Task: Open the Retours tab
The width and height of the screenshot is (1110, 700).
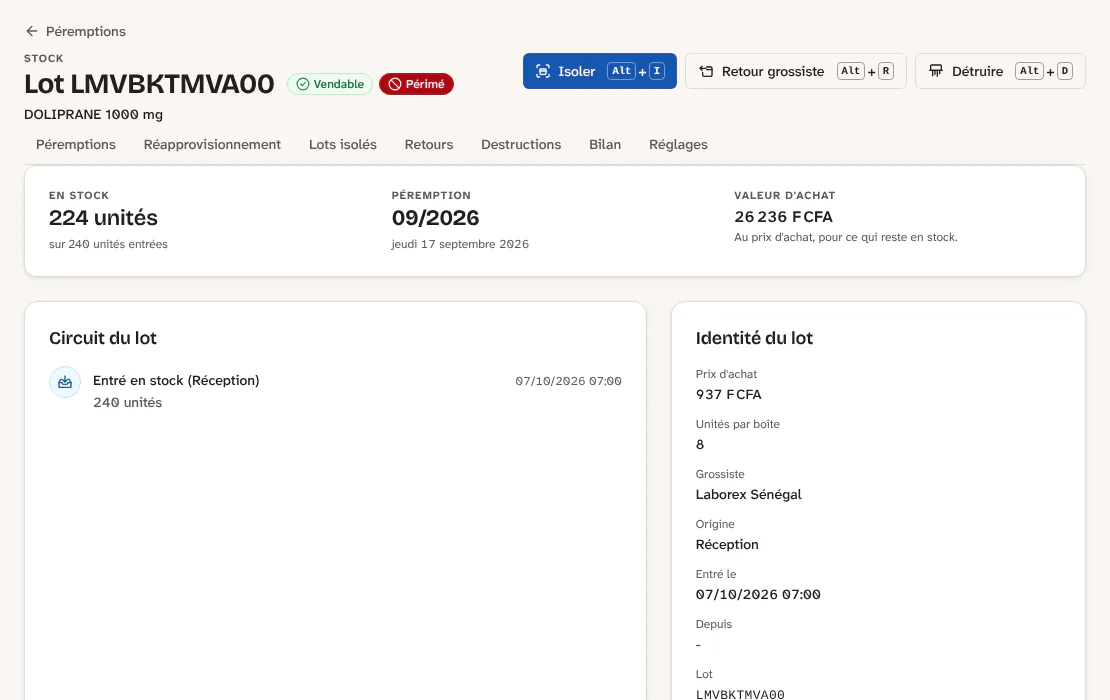Action: pos(429,144)
